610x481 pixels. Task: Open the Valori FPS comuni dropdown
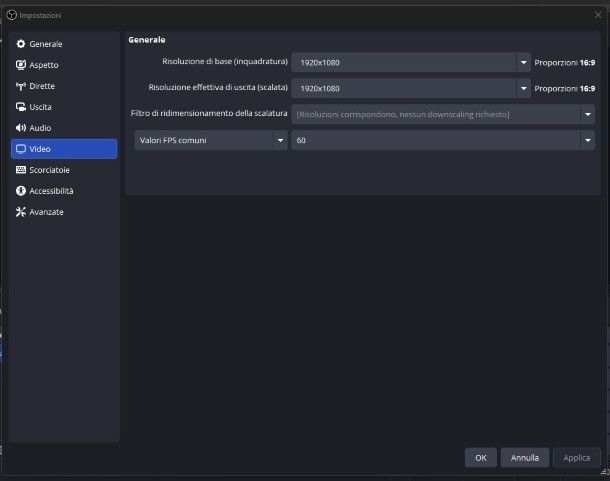pyautogui.click(x=211, y=140)
